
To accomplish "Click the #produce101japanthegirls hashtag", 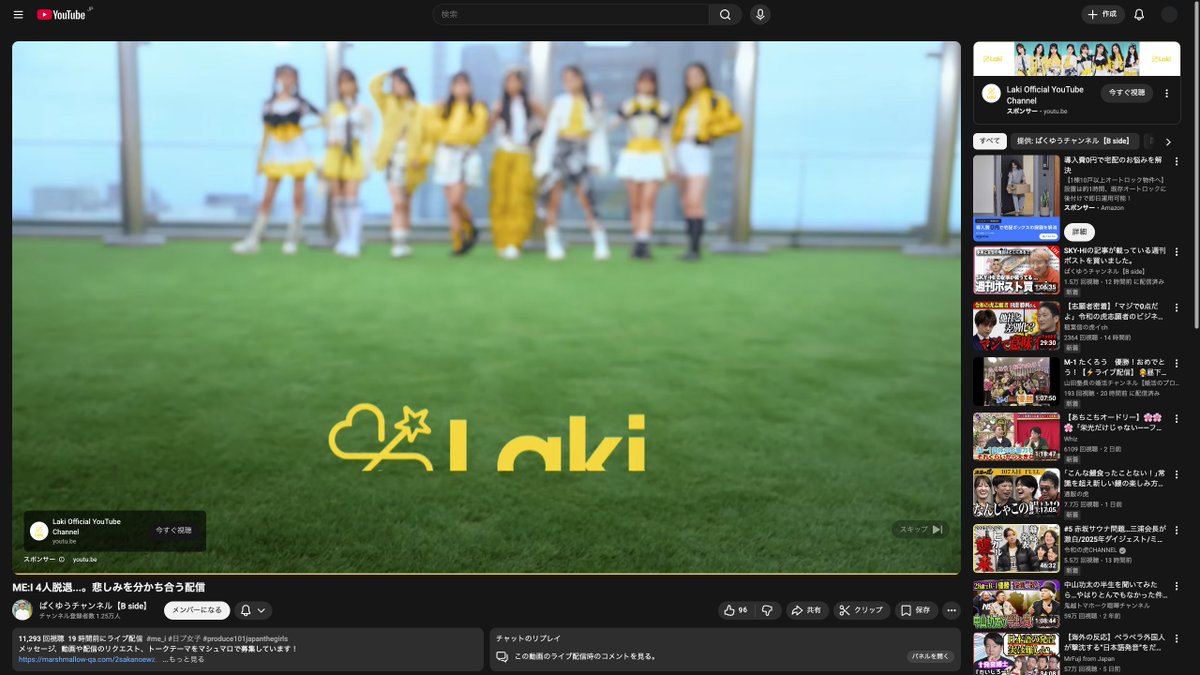I will pos(246,638).
